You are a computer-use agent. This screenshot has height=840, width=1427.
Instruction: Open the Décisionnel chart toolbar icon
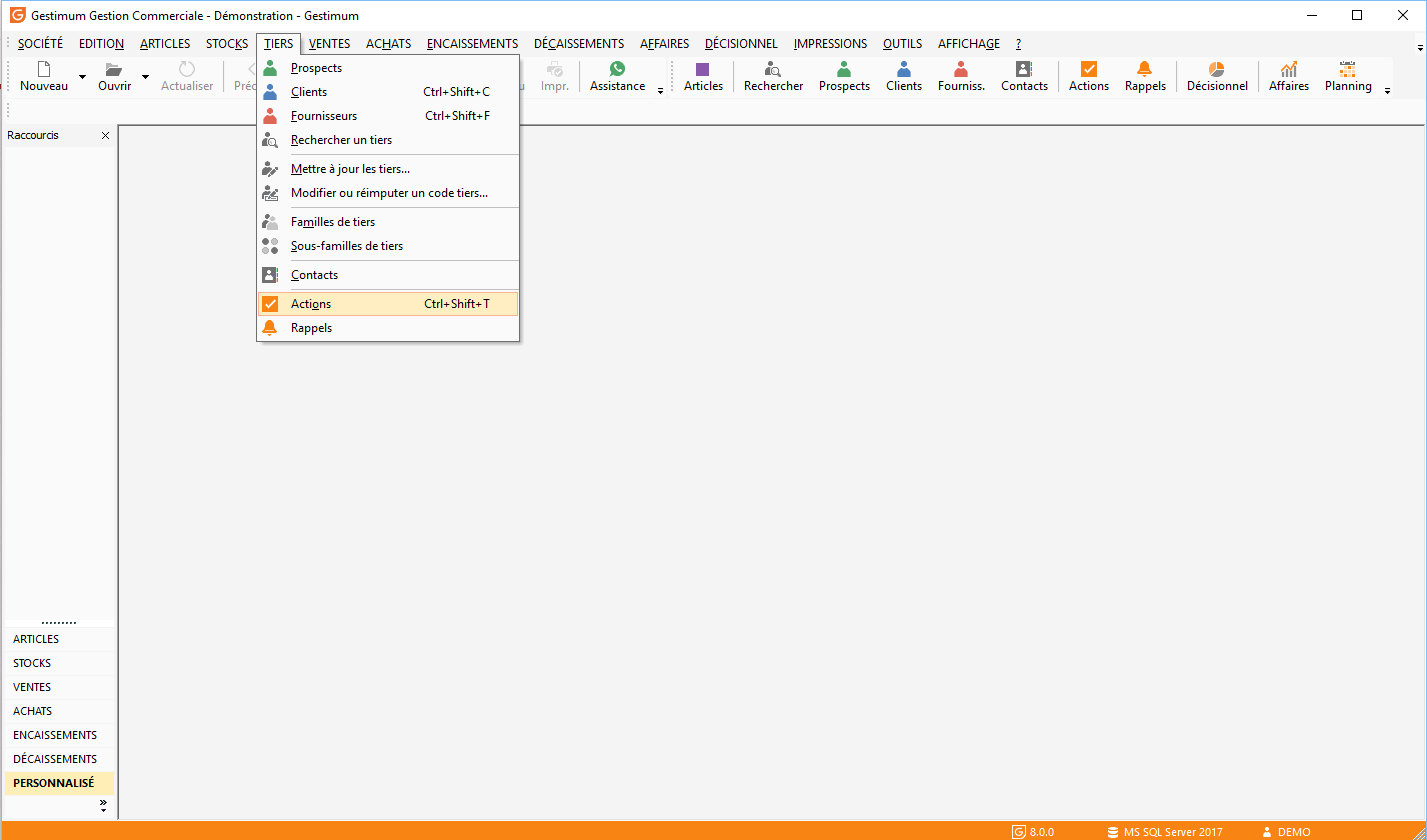(x=1217, y=69)
